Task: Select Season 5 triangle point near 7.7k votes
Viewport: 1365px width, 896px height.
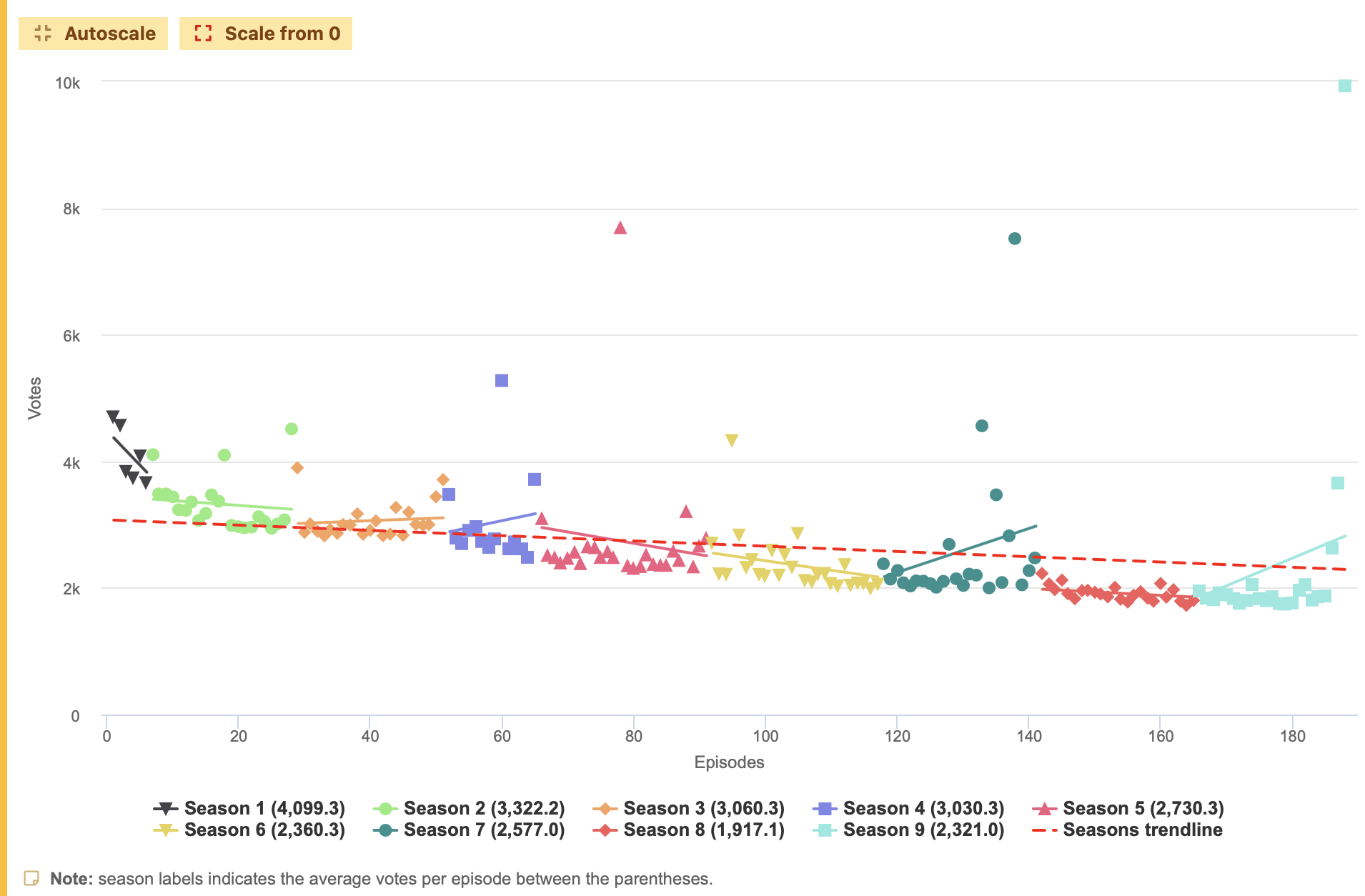Action: click(x=620, y=228)
